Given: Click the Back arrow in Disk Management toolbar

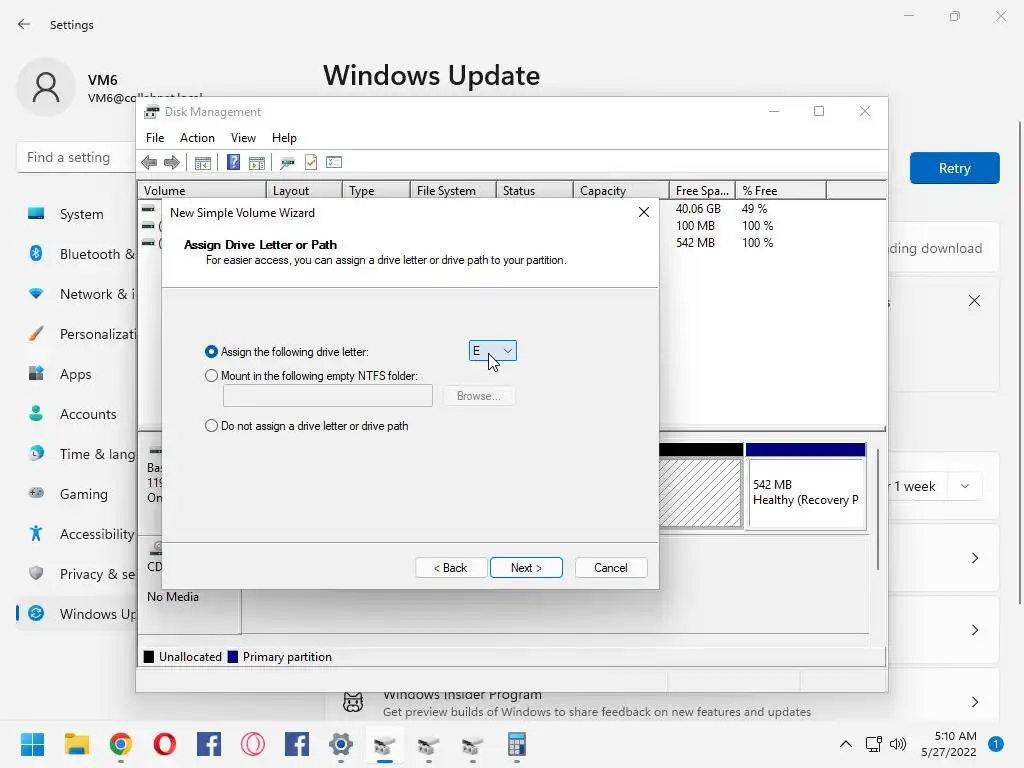Looking at the screenshot, I should point(149,163).
